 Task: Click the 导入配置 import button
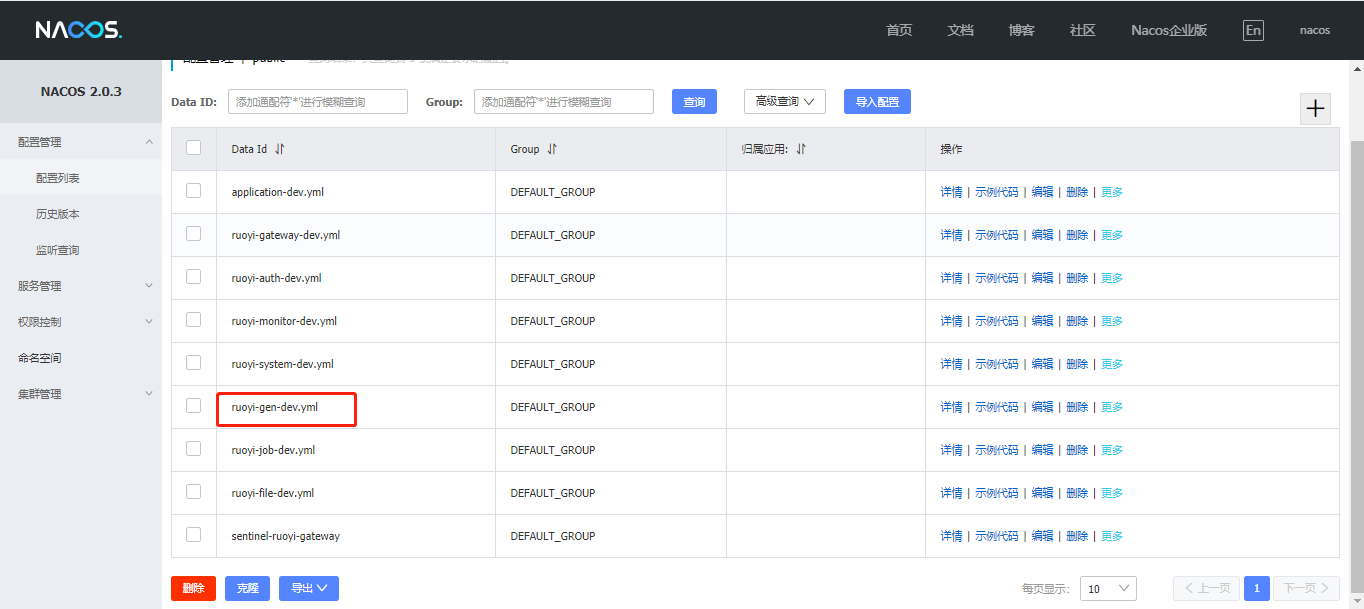pos(877,101)
